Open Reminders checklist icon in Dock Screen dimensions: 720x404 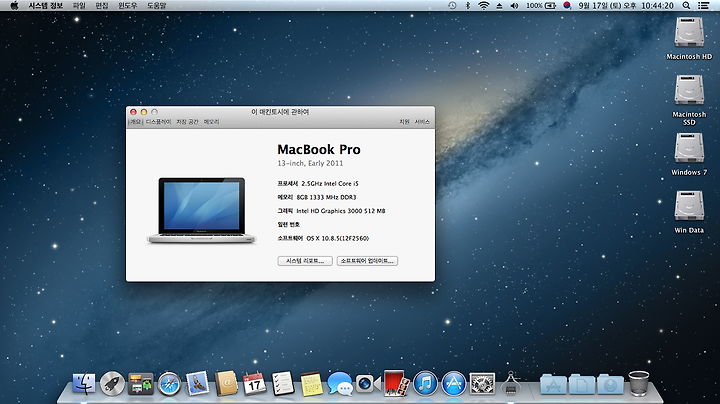(x=283, y=383)
